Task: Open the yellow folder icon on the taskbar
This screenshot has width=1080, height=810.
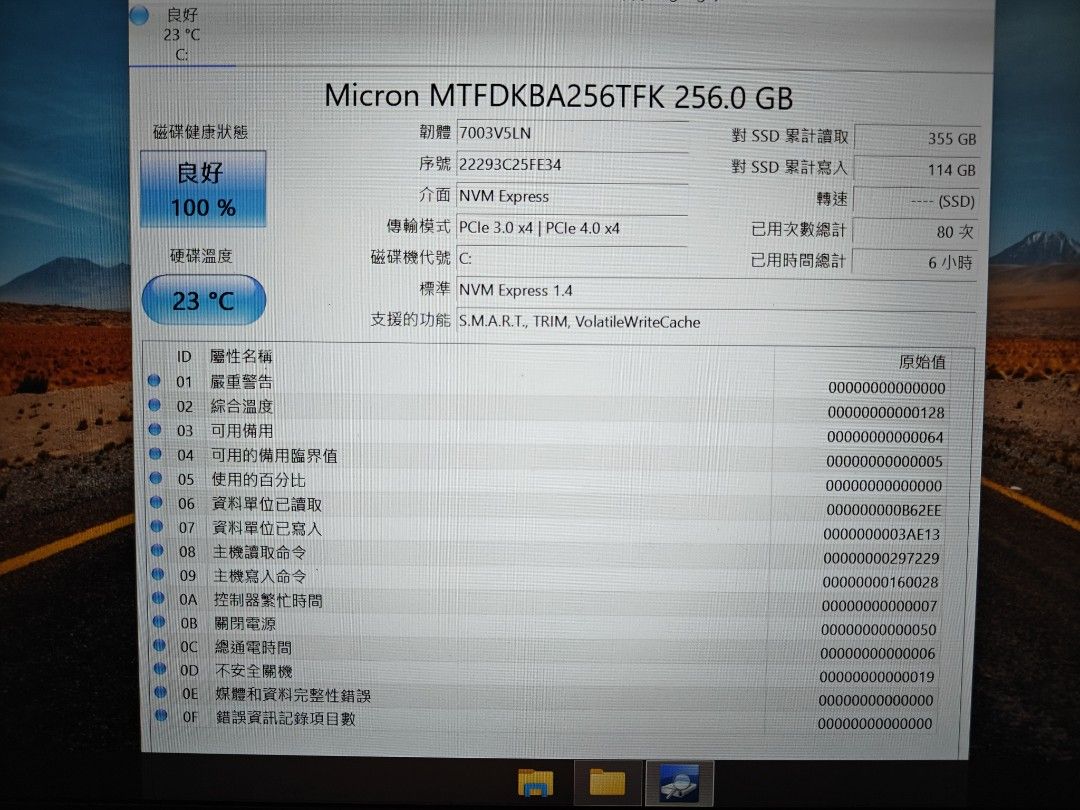Action: tap(606, 780)
